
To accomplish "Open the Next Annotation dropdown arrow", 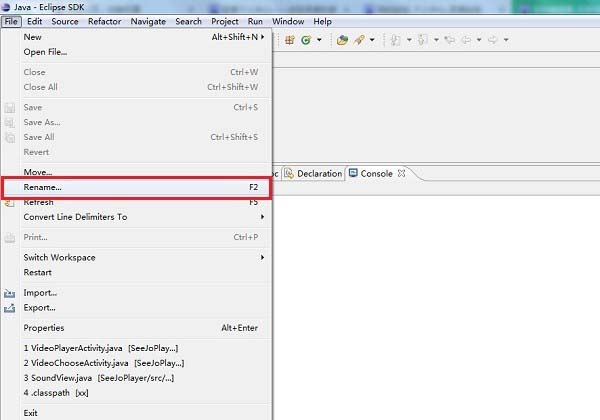I will point(409,40).
